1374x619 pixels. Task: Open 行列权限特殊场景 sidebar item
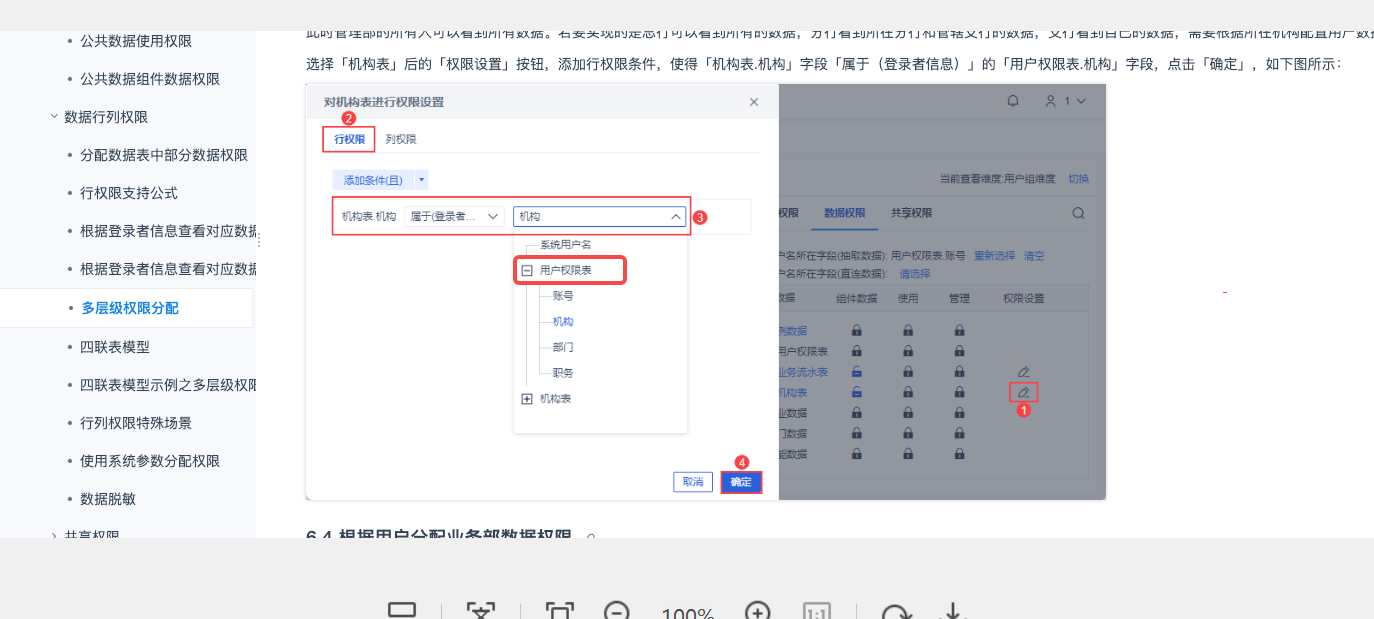[x=136, y=423]
